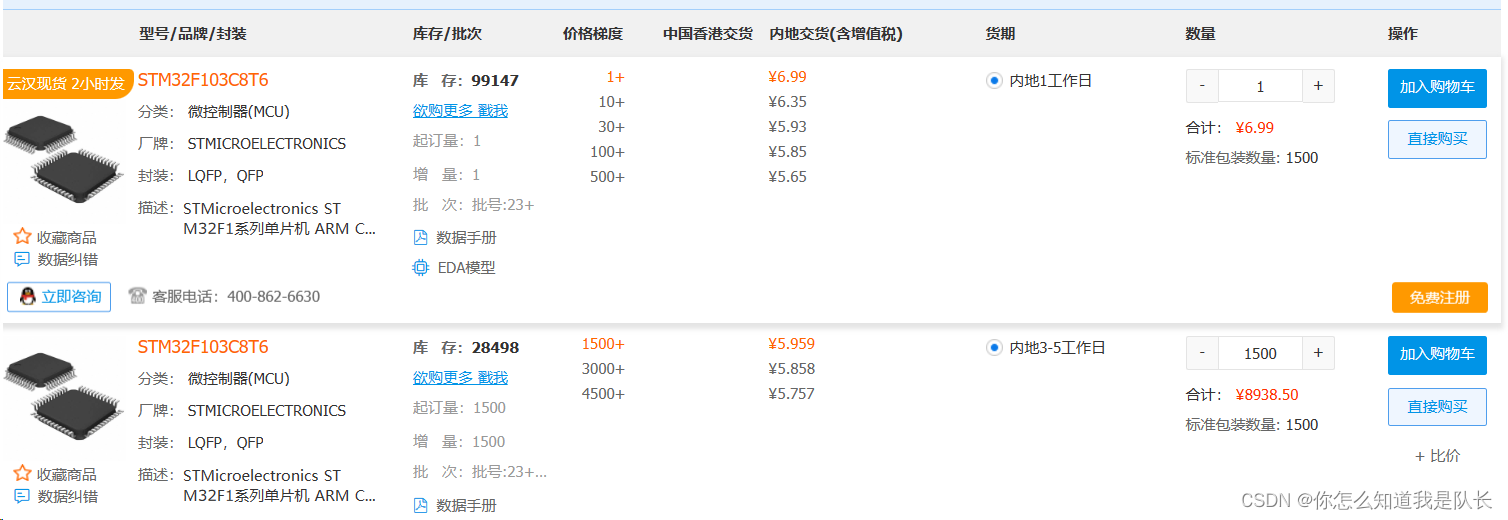Click the telephone icon beside 客服电话
Image resolution: width=1508 pixels, height=520 pixels.
point(138,296)
